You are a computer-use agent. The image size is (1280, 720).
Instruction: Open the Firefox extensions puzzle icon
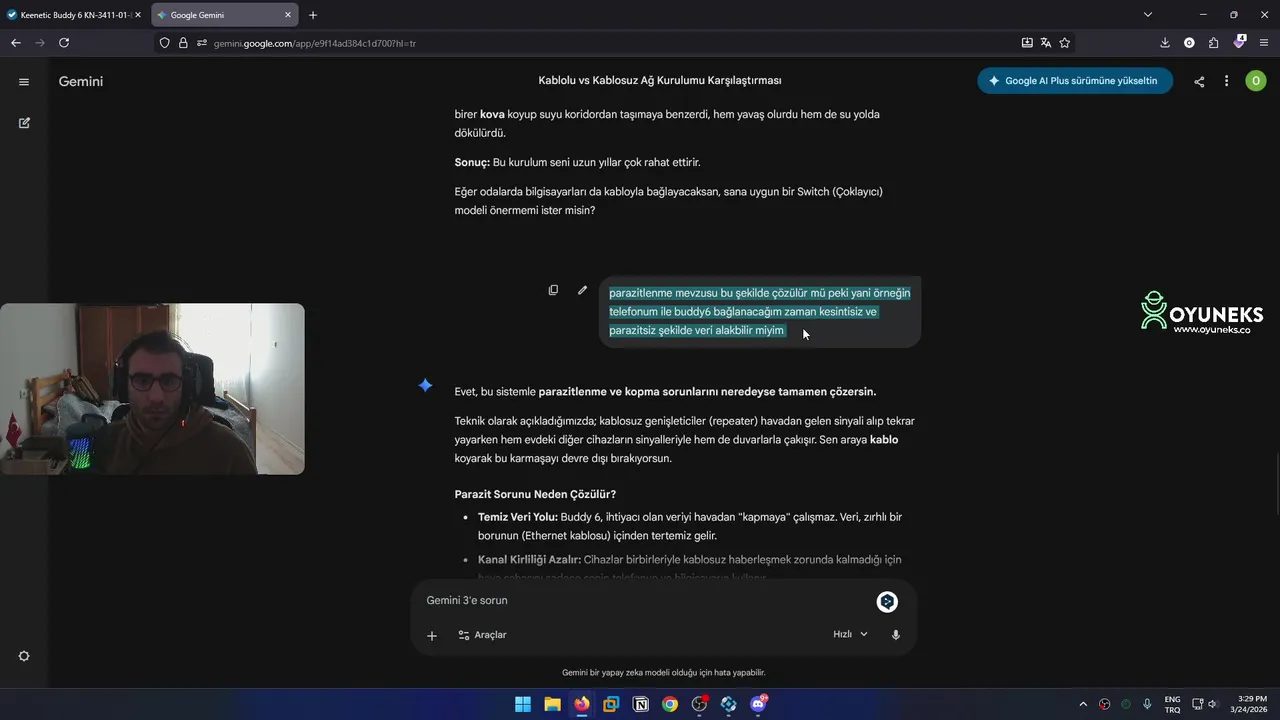click(x=1214, y=43)
